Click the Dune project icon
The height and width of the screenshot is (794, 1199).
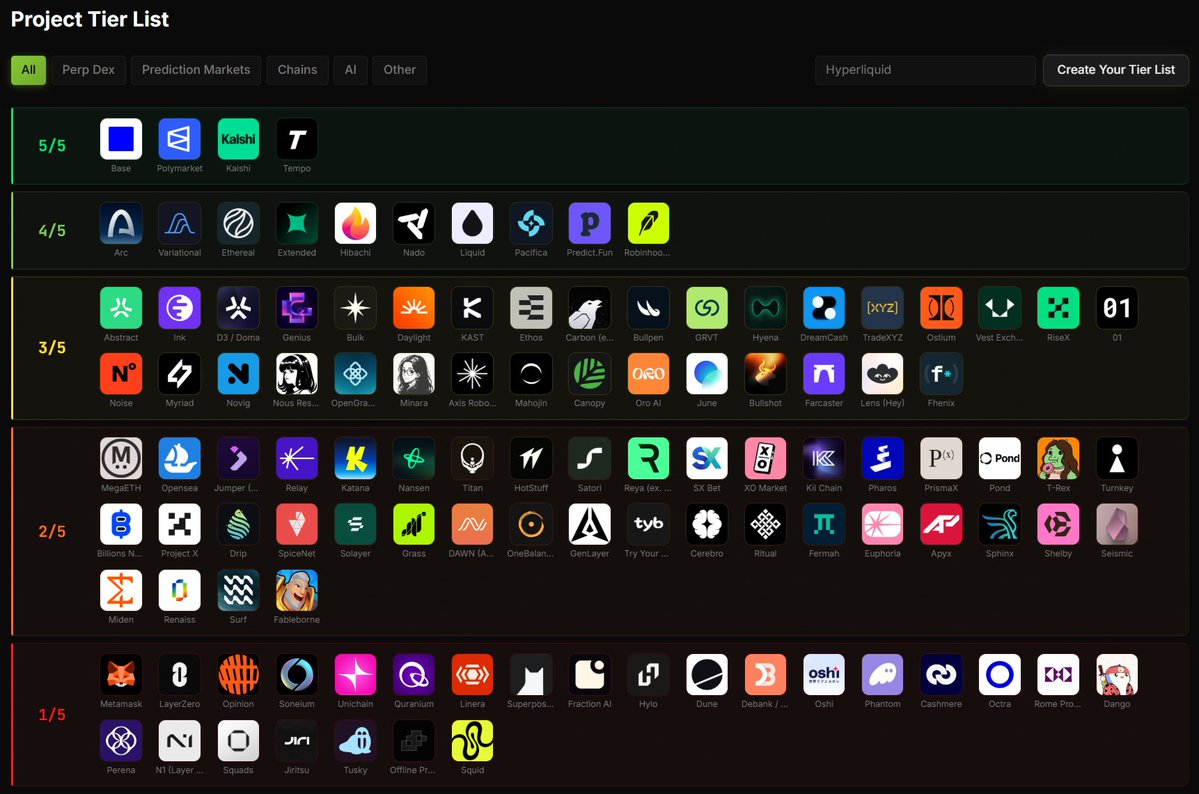click(x=707, y=675)
